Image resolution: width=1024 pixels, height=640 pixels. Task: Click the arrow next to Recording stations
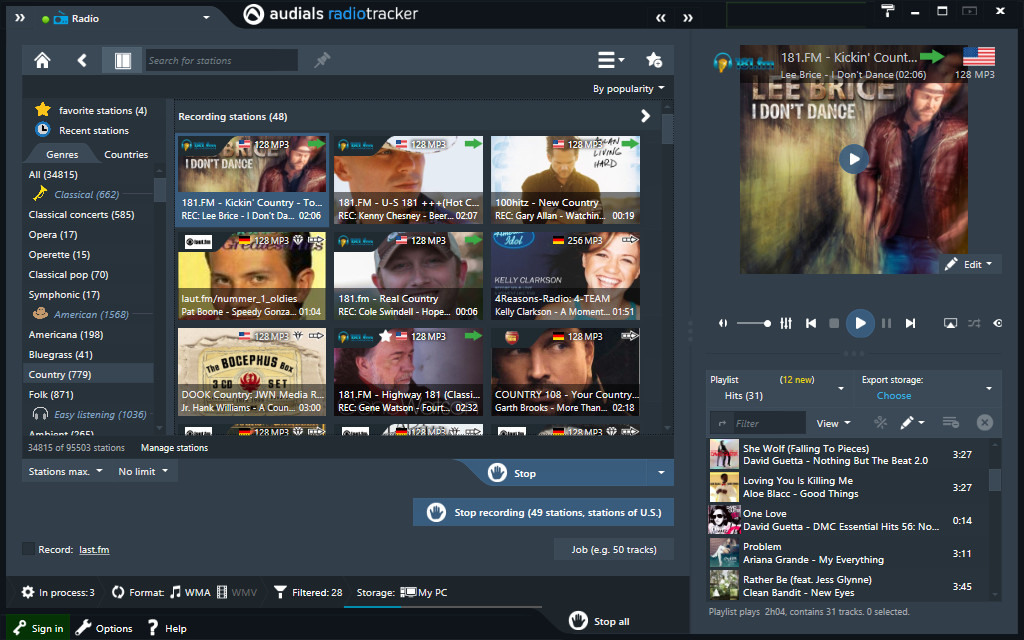[x=645, y=116]
